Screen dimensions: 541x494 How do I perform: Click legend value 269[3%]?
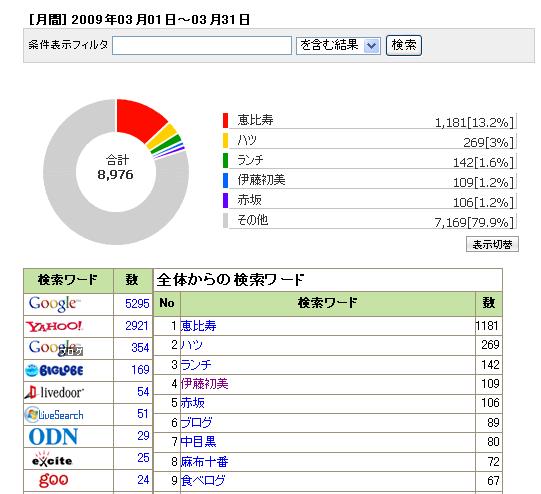coord(489,142)
